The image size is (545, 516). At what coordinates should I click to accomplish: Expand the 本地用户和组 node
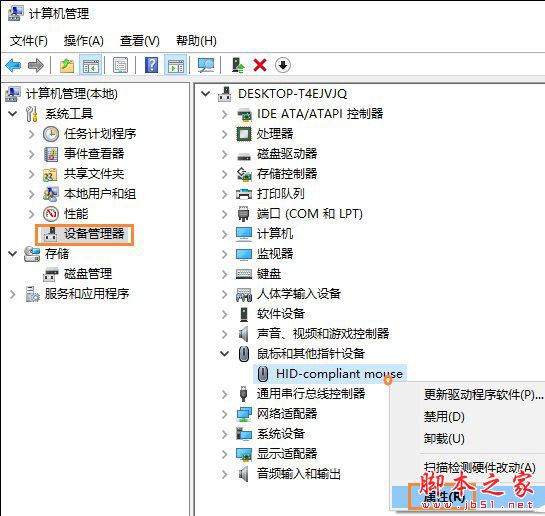pos(32,194)
